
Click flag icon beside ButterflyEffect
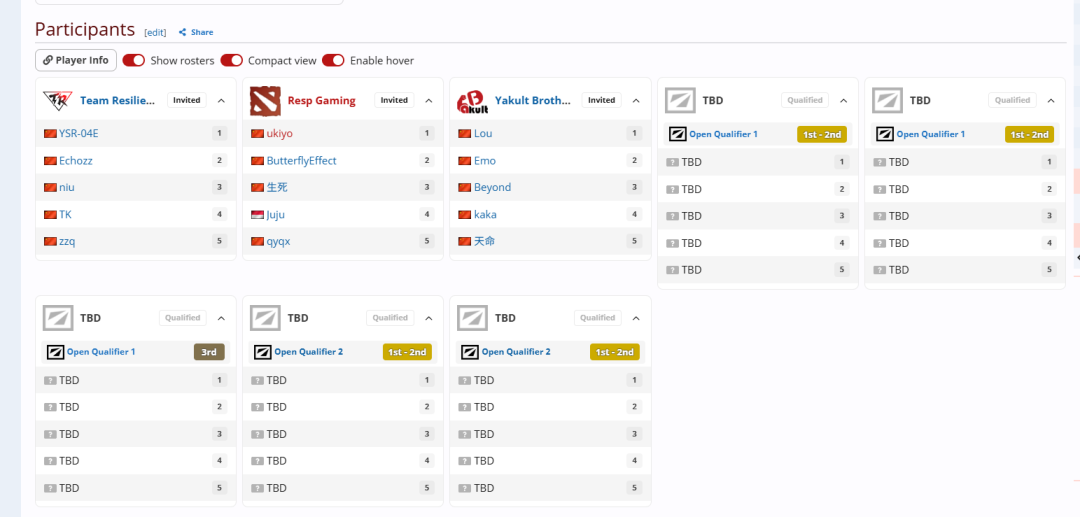coord(258,160)
